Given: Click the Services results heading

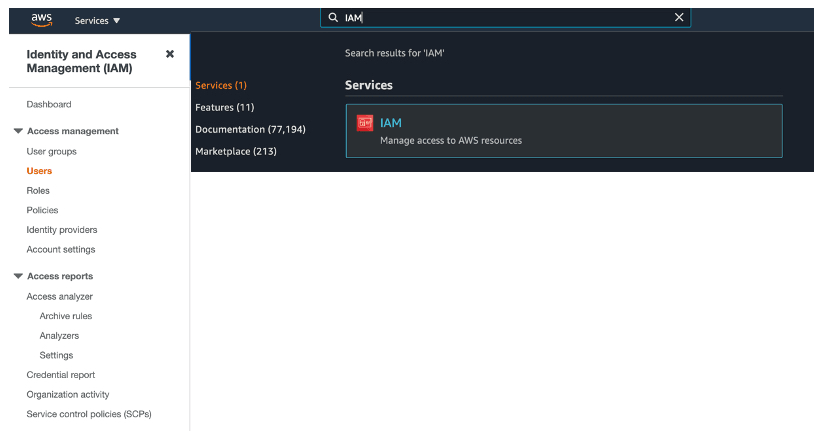Looking at the screenshot, I should click(369, 85).
